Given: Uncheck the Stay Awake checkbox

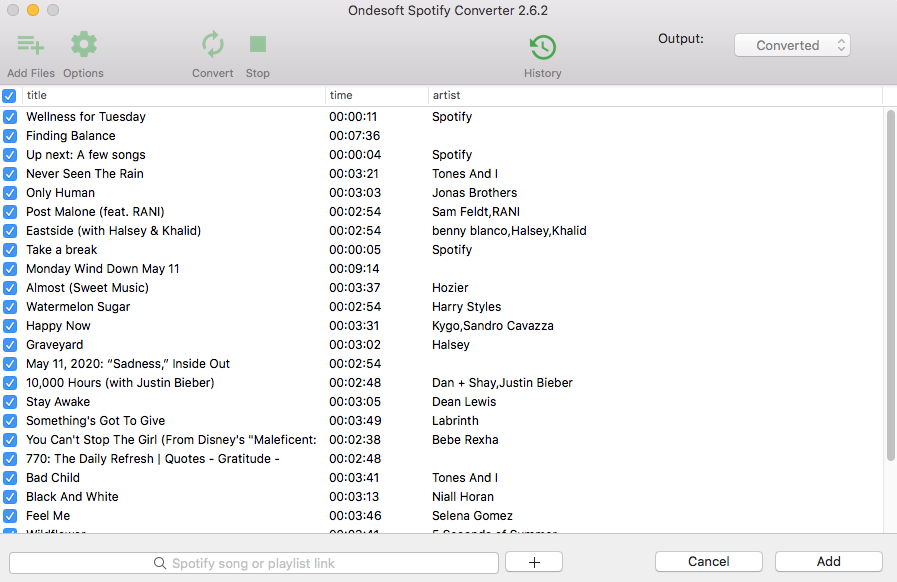Looking at the screenshot, I should point(10,402).
